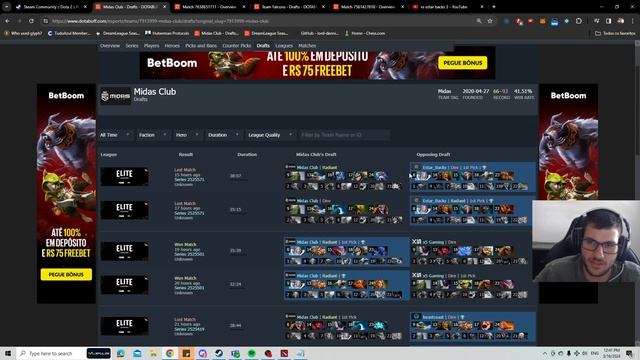Go back with the browser back arrow
640x360 pixels.
click(8, 21)
